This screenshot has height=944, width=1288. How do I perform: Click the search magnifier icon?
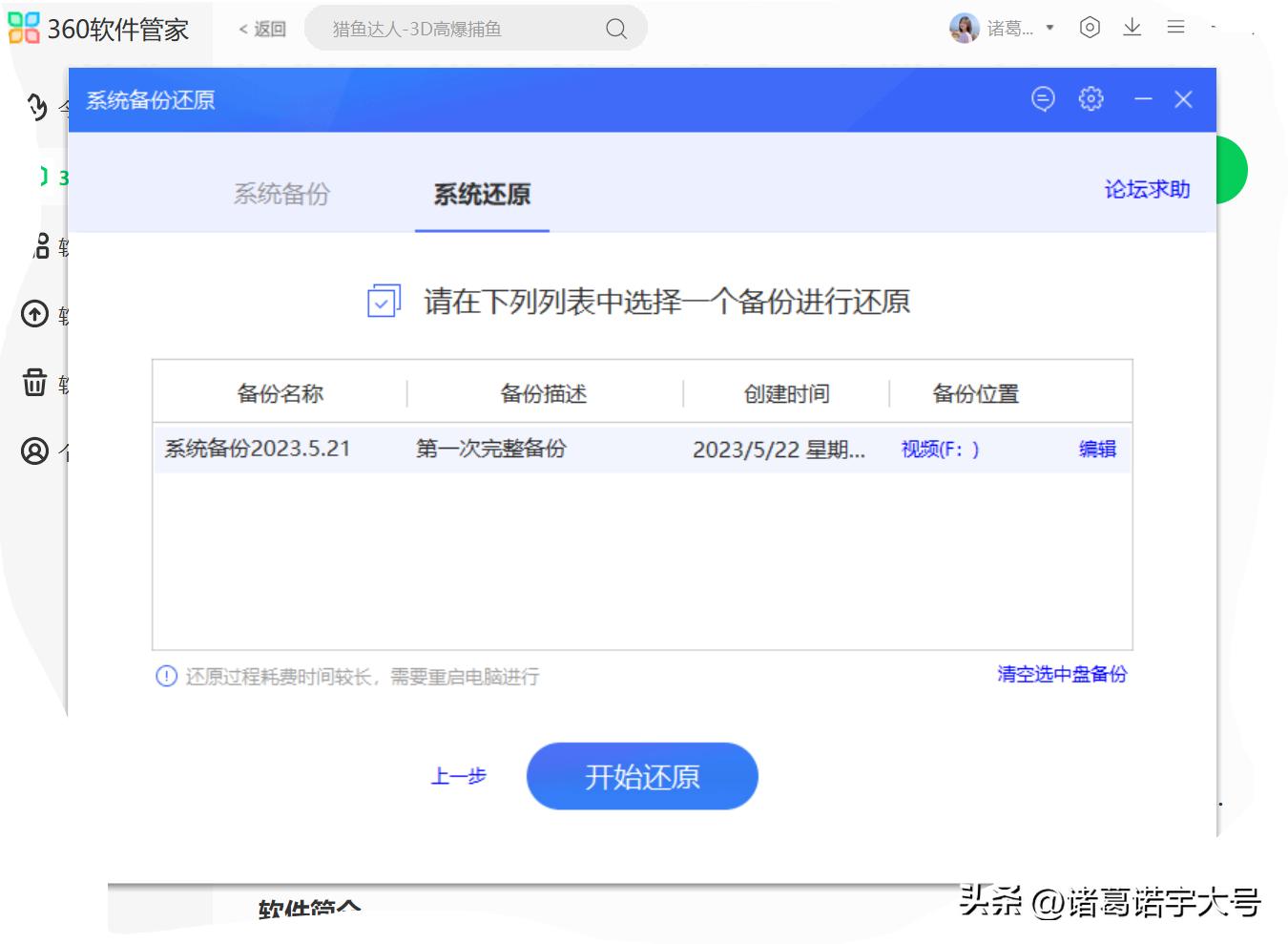click(x=614, y=29)
